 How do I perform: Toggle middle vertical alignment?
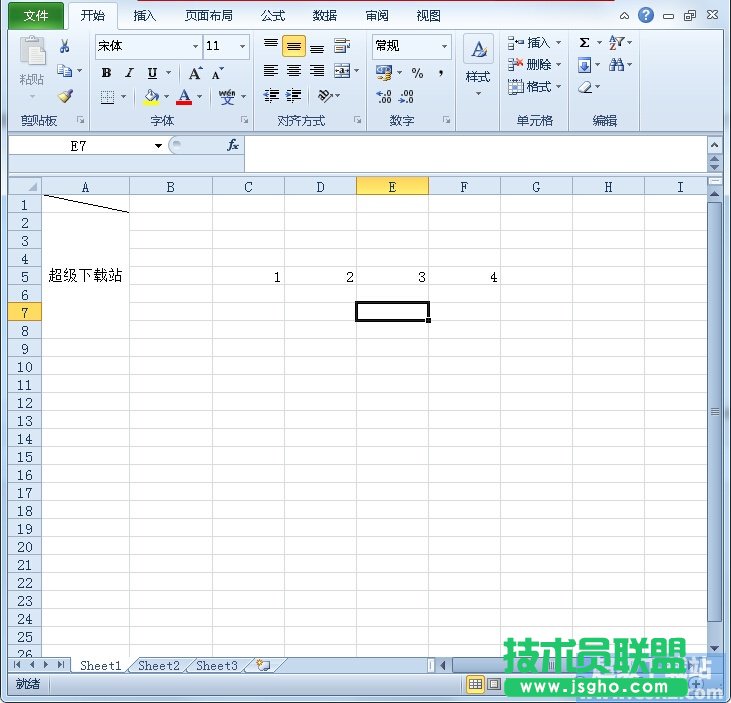pyautogui.click(x=294, y=46)
